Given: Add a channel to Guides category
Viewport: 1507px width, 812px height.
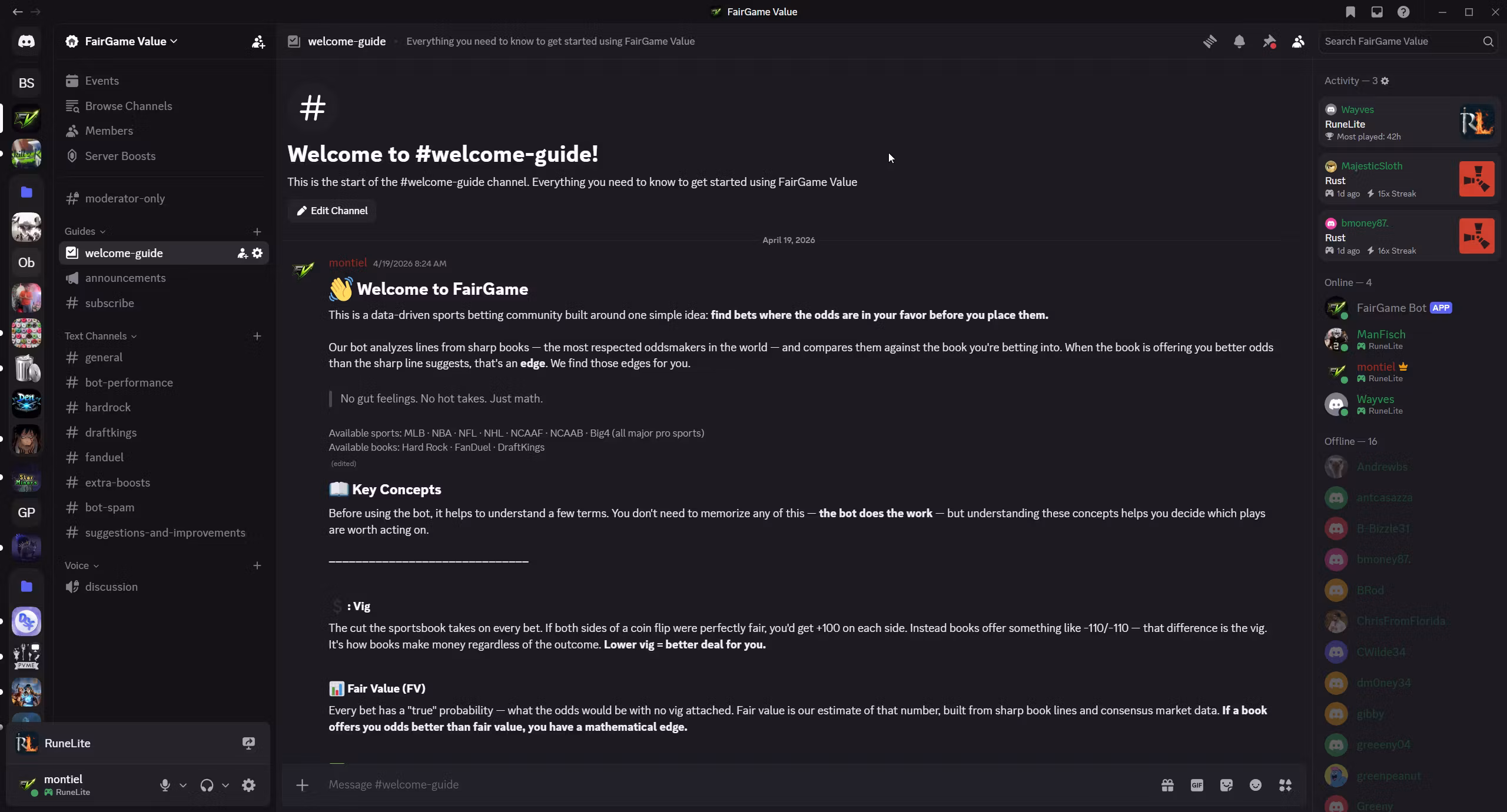Looking at the screenshot, I should 257,232.
